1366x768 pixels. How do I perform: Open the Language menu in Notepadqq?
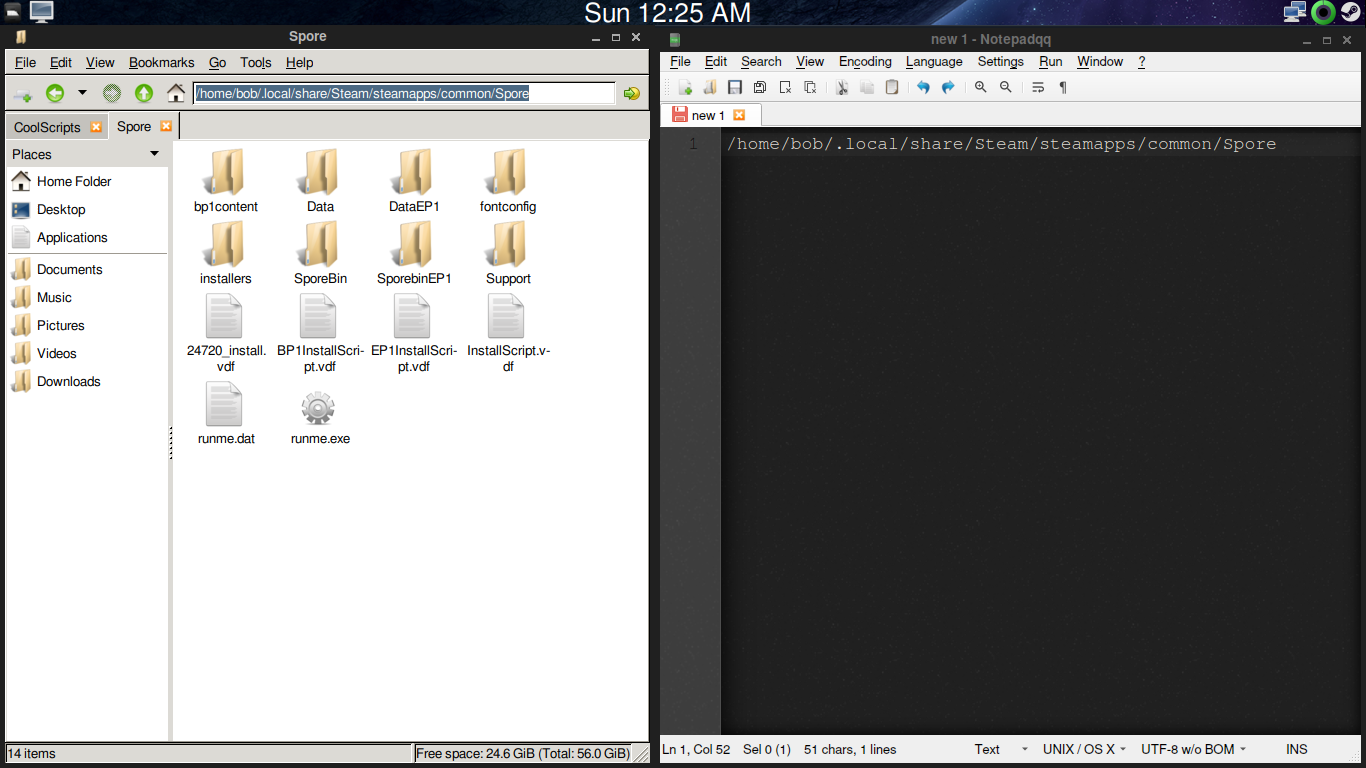[934, 61]
